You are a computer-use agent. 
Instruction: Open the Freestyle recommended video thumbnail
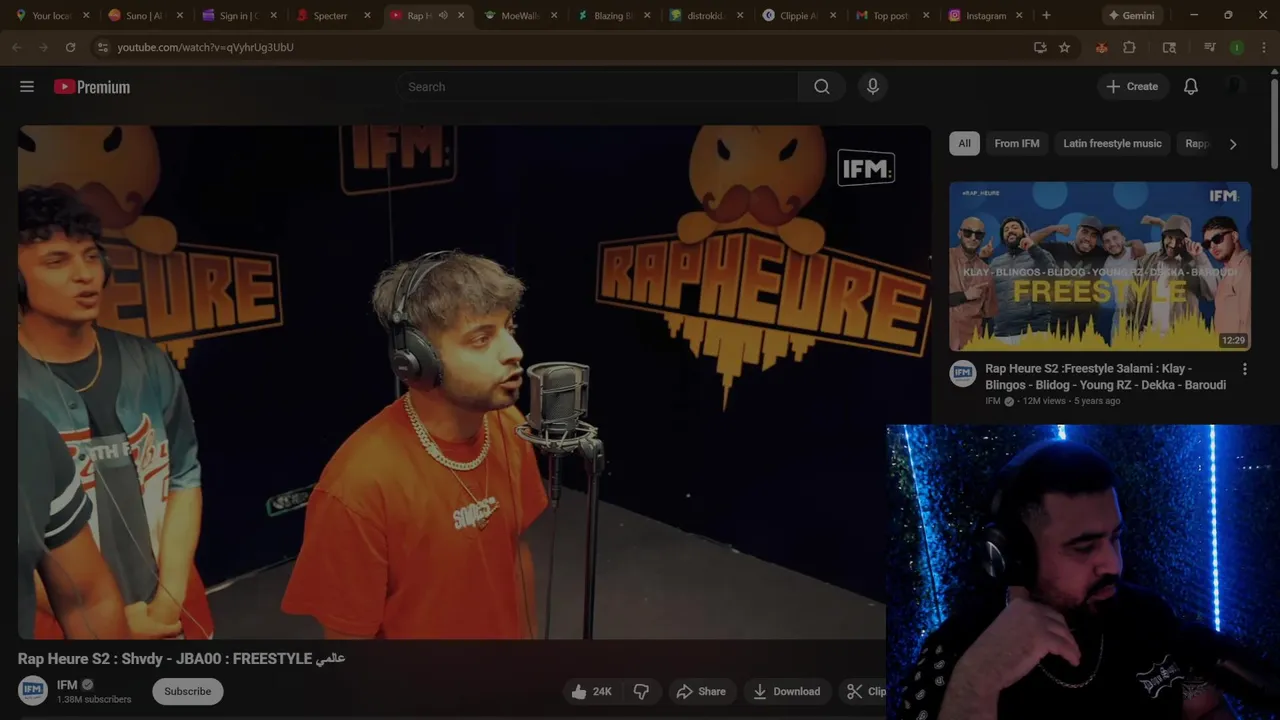tap(1100, 266)
